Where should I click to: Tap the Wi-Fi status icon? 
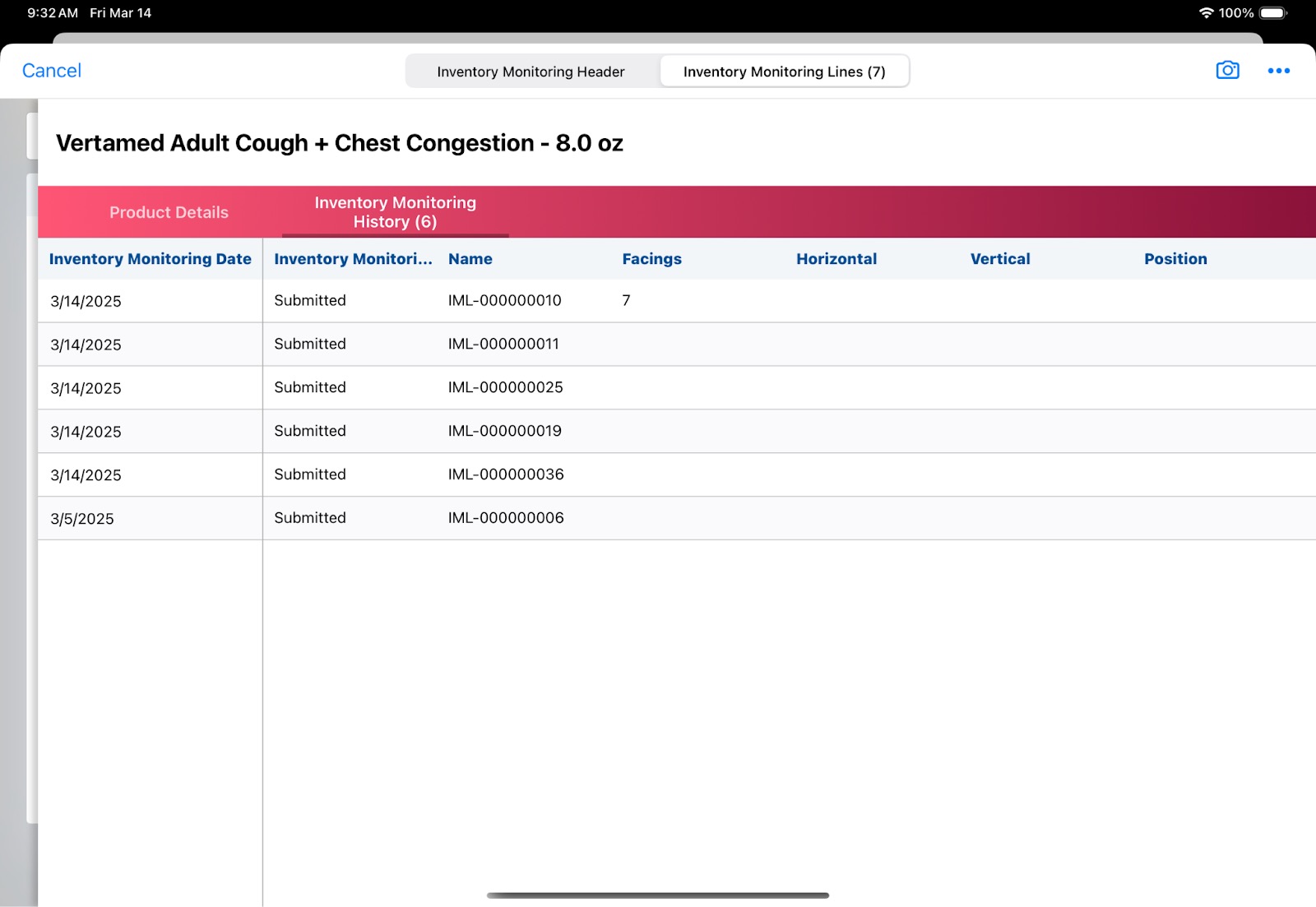(x=1206, y=13)
